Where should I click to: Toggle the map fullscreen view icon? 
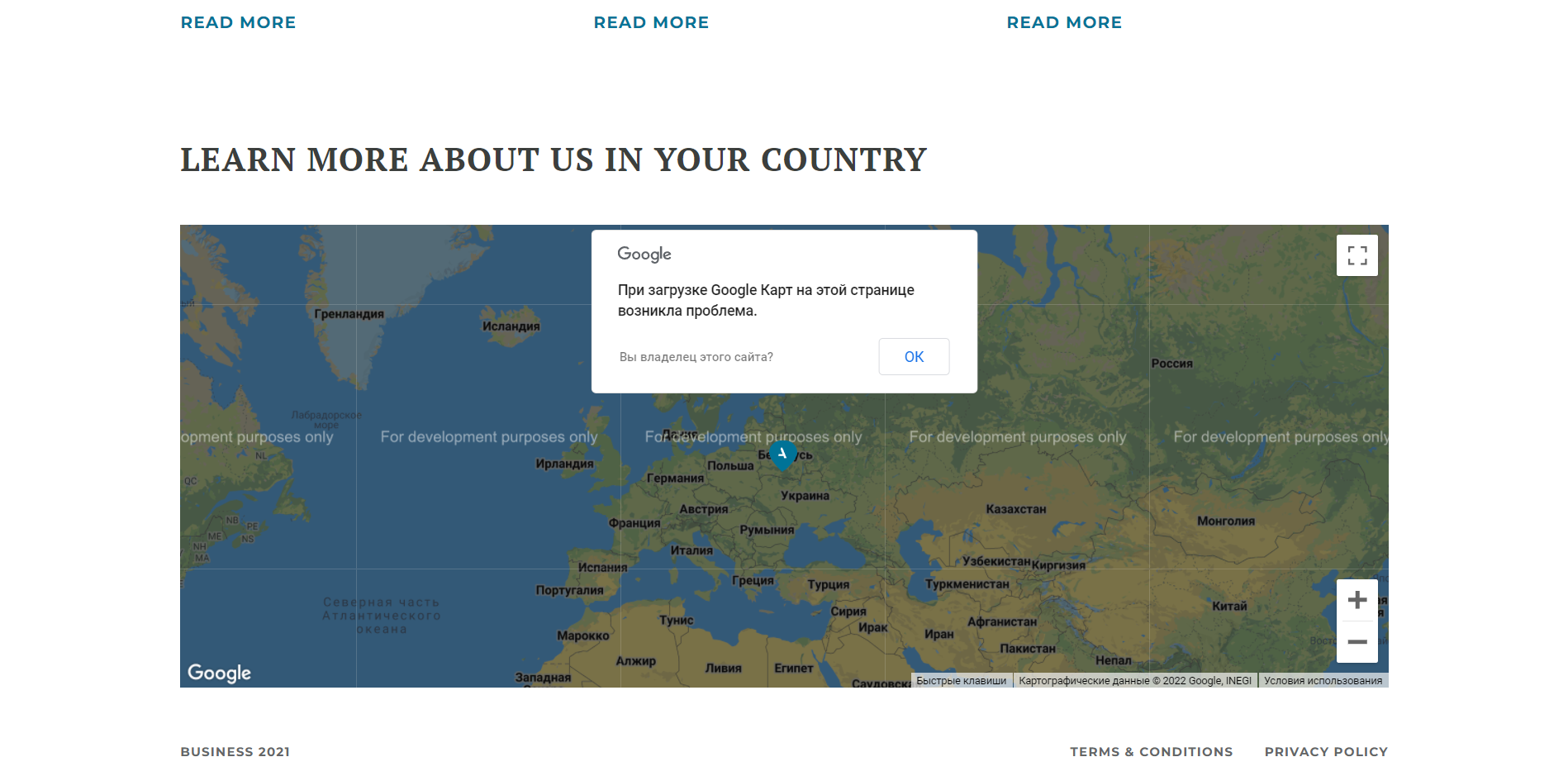[1357, 255]
